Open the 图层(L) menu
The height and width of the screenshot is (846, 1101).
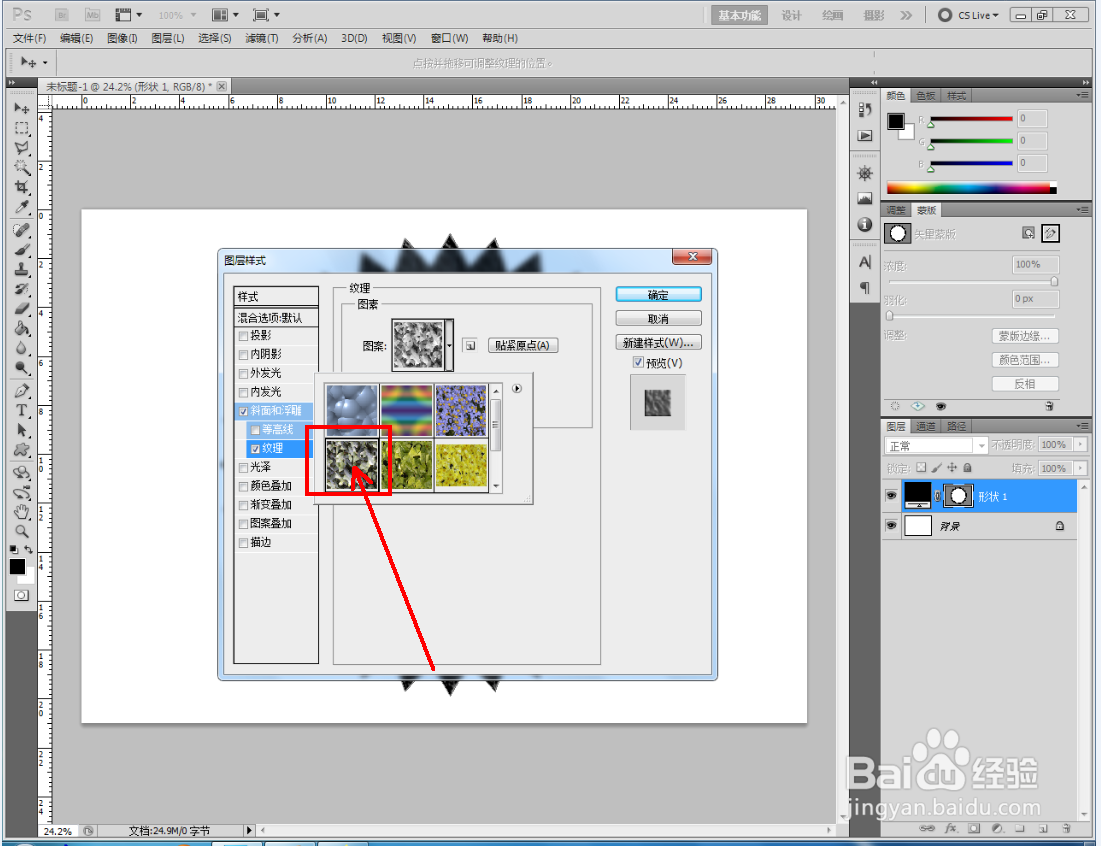(168, 38)
